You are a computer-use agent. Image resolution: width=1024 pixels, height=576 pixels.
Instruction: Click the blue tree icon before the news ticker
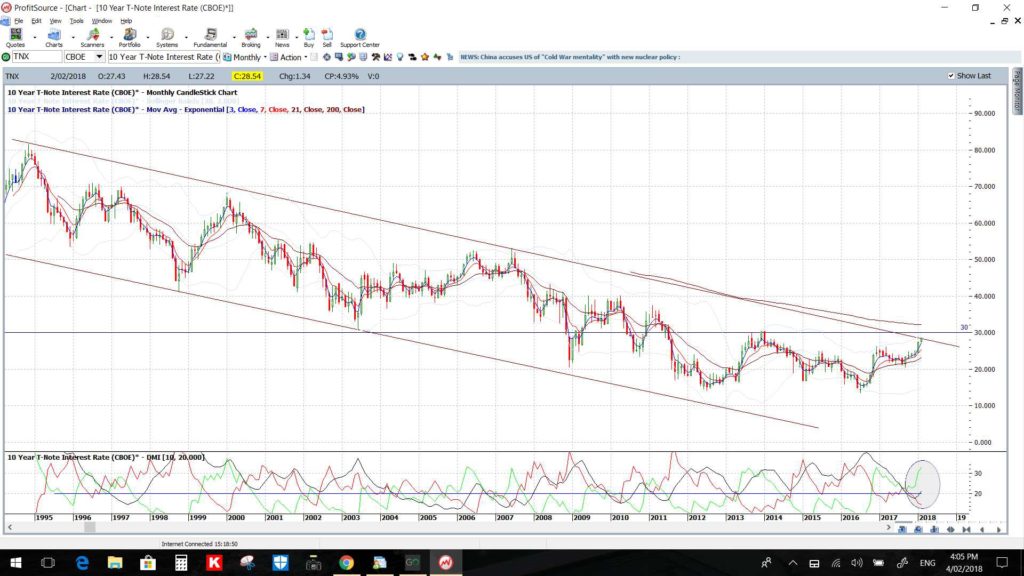point(450,57)
